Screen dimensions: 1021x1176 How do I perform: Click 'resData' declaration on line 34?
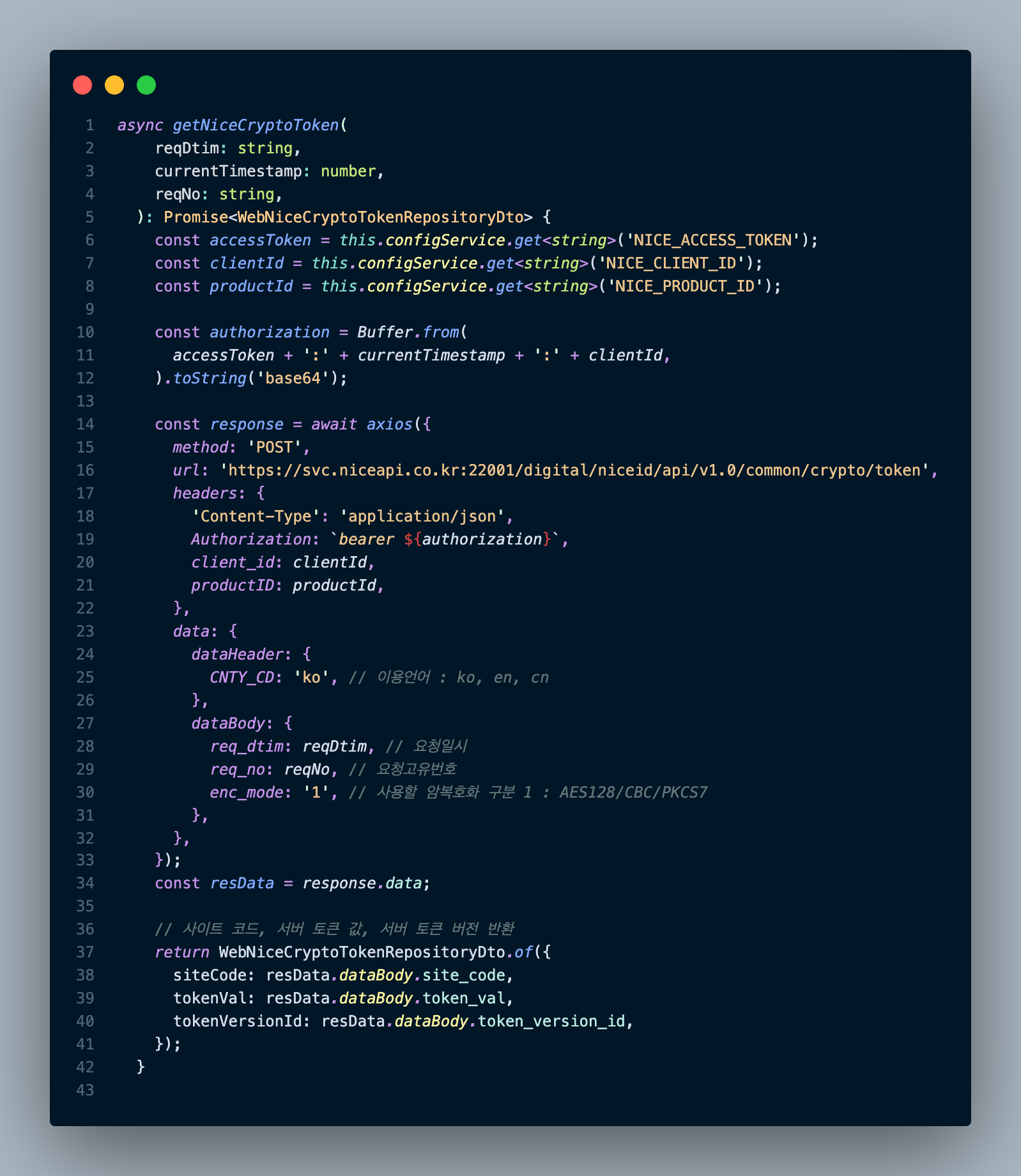pos(242,883)
